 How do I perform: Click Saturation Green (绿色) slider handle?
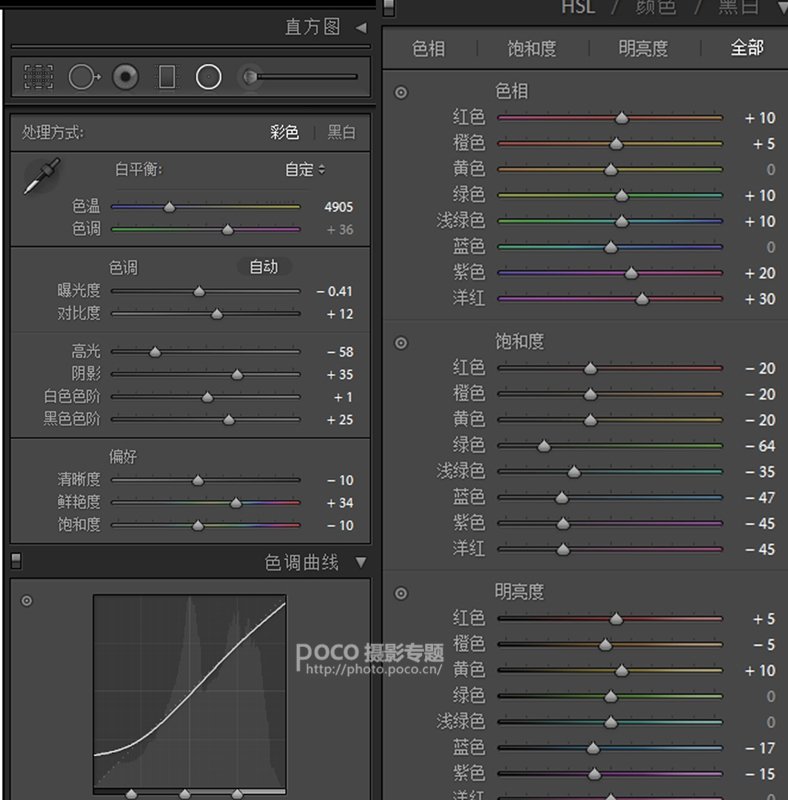coord(544,446)
